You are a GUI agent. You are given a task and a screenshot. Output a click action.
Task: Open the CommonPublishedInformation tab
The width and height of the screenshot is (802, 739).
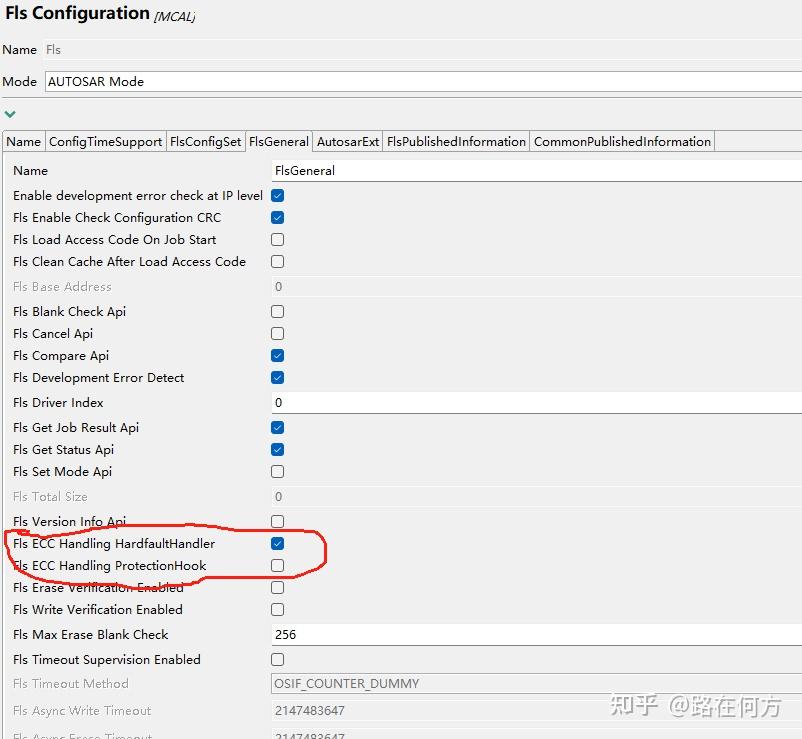[x=622, y=141]
